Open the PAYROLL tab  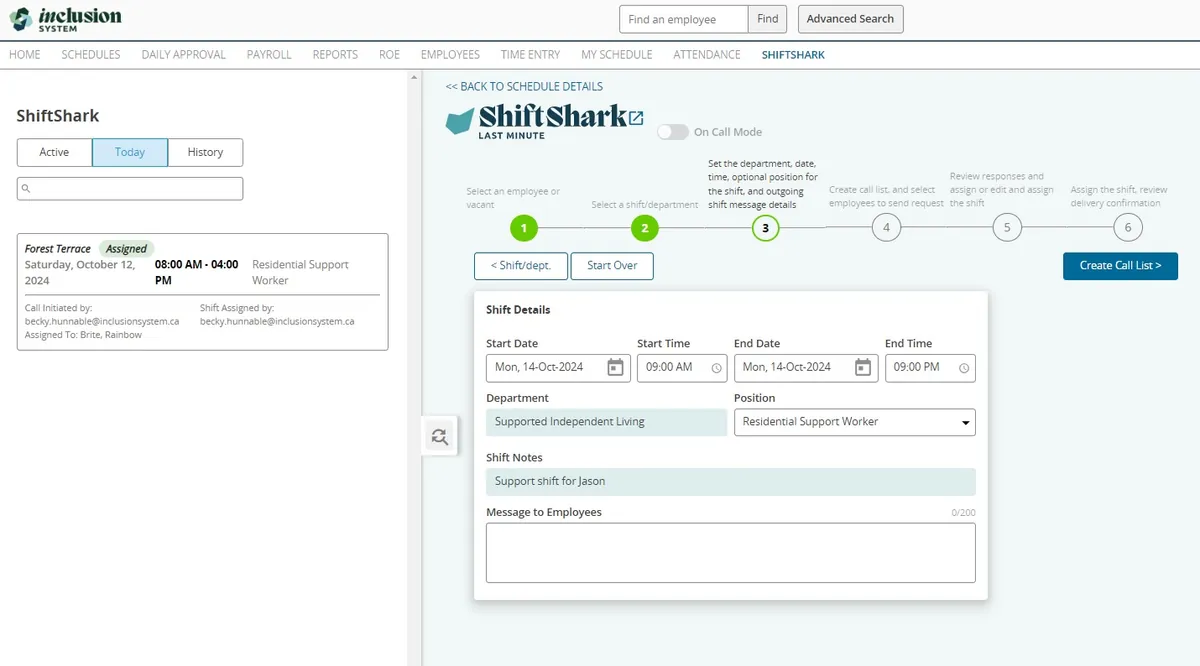coord(268,55)
